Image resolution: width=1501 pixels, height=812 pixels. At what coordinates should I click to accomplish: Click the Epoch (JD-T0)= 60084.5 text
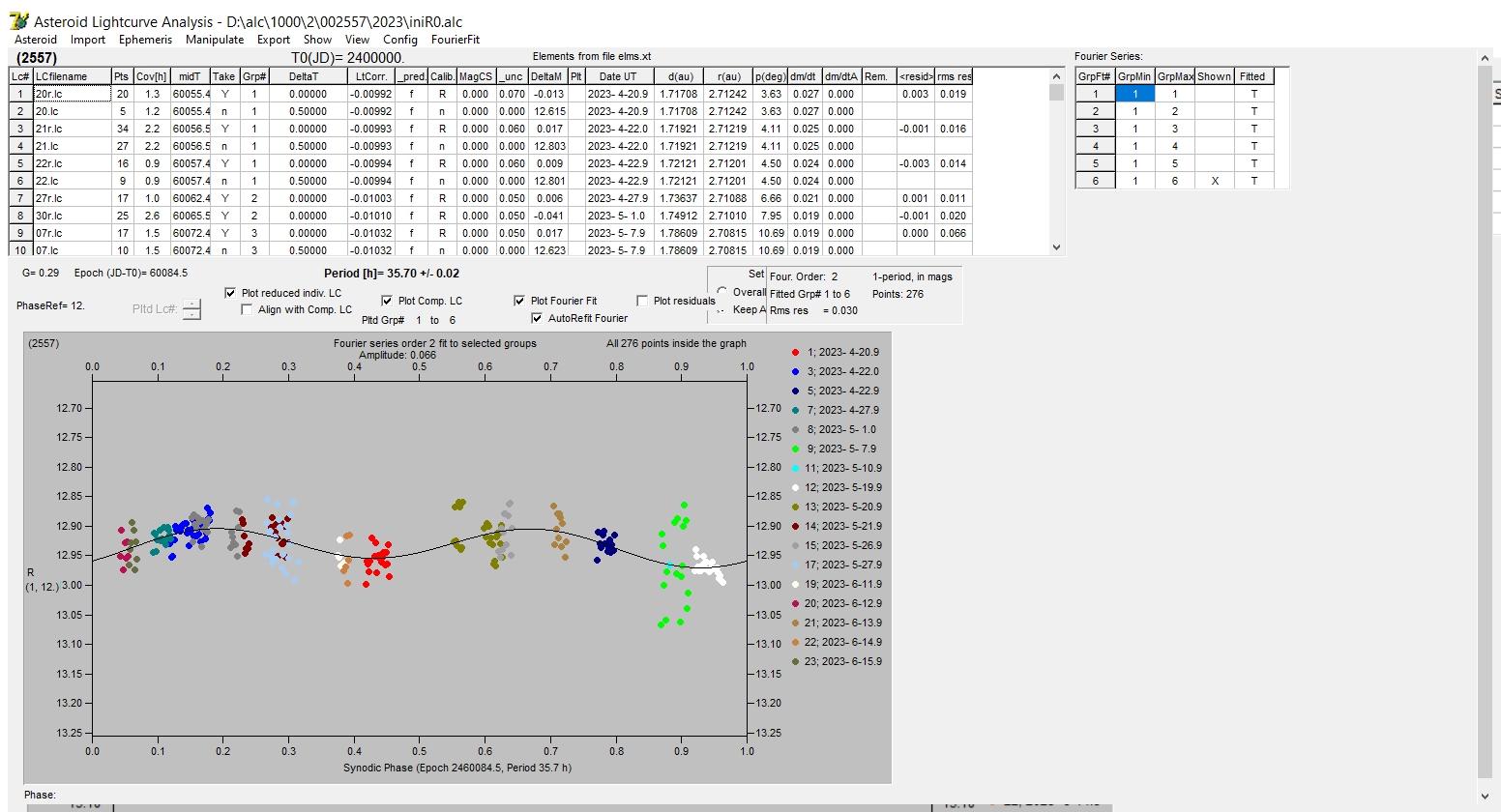coord(132,274)
